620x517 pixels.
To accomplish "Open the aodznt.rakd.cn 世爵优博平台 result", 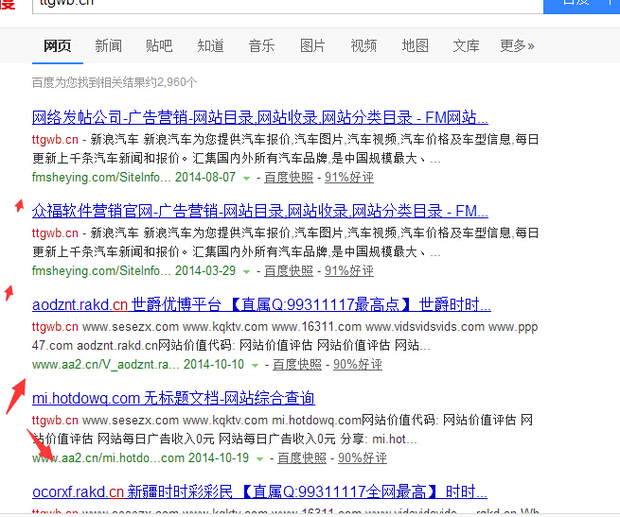I will point(262,305).
